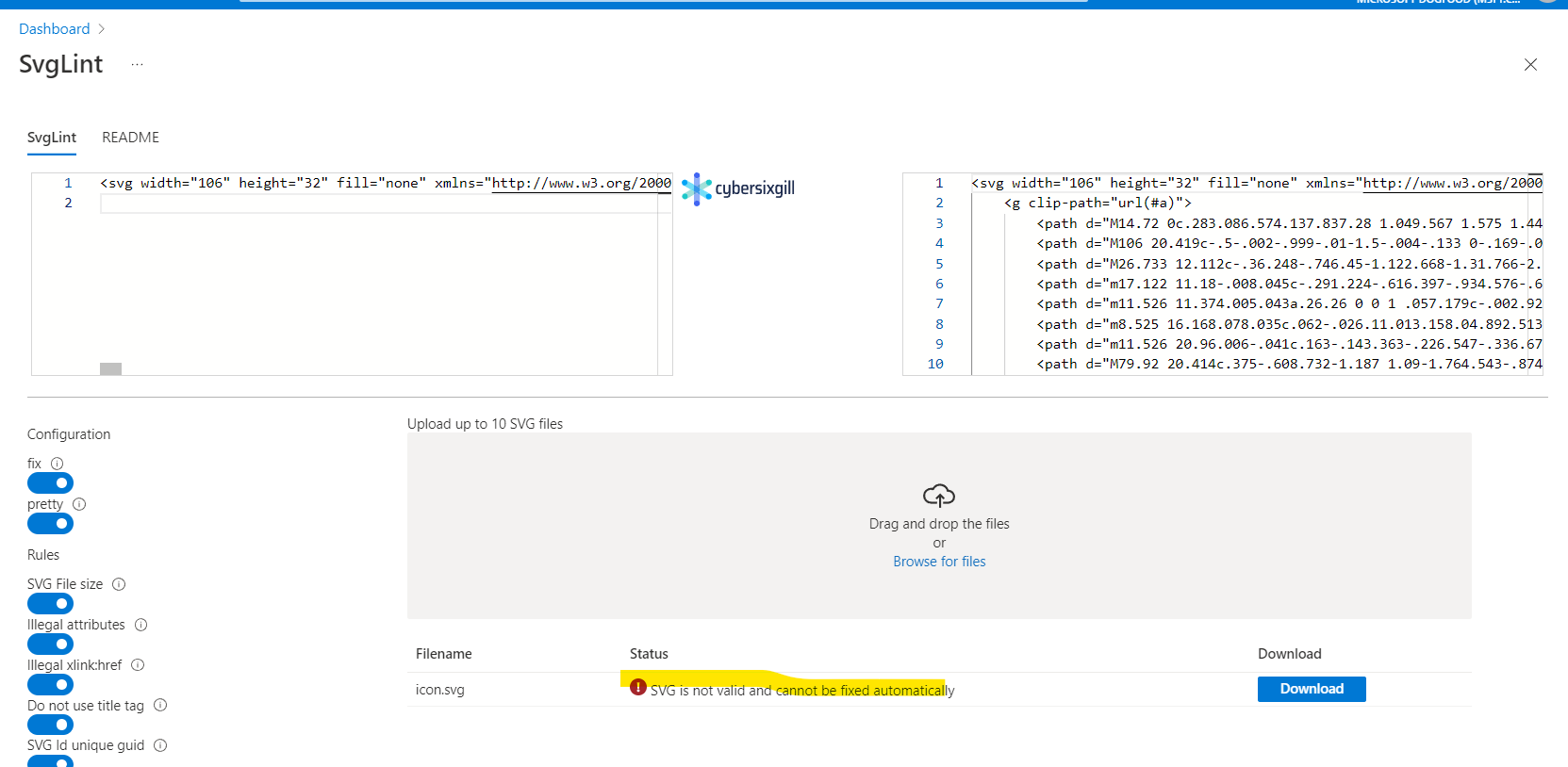This screenshot has height=767, width=1568.
Task: Click line 10 path in right editor
Action: pos(1289,365)
